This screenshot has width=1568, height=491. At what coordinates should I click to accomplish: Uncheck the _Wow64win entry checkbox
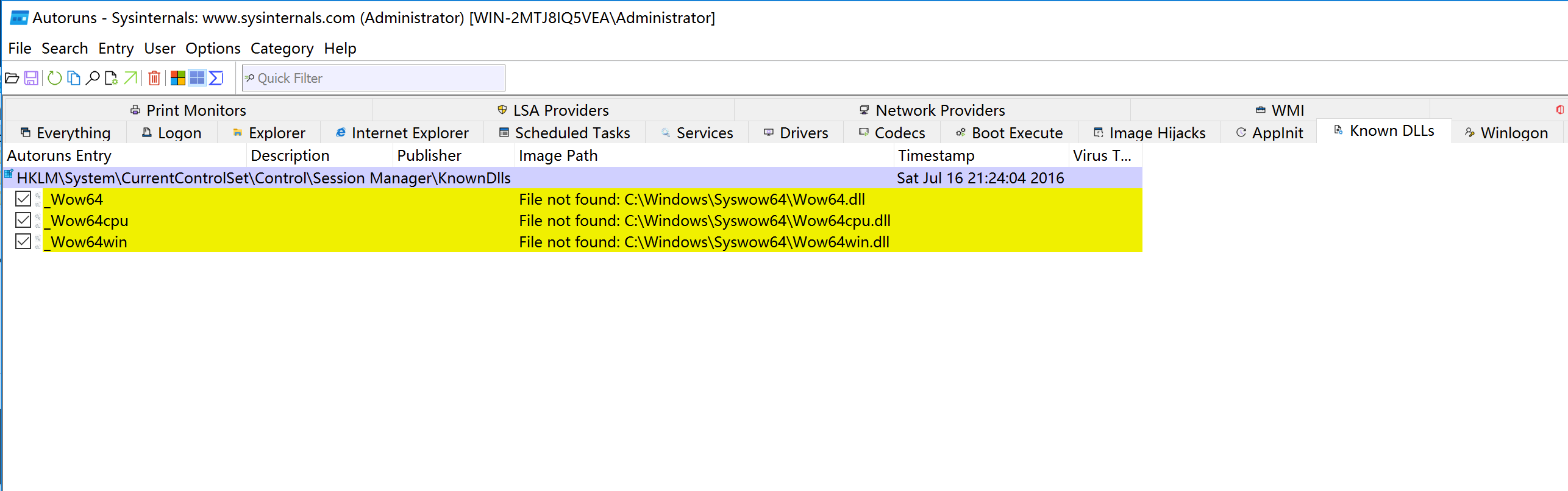pos(23,241)
